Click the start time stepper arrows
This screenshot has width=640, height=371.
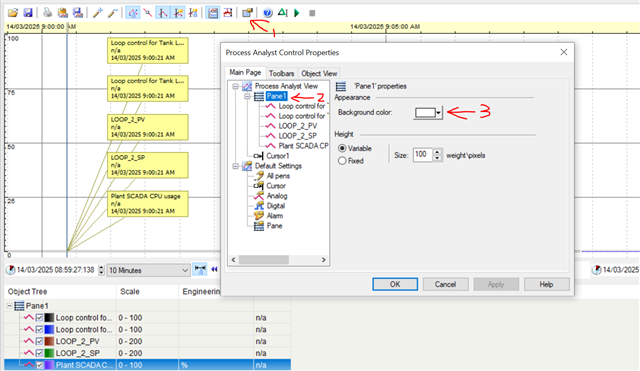pyautogui.click(x=101, y=270)
